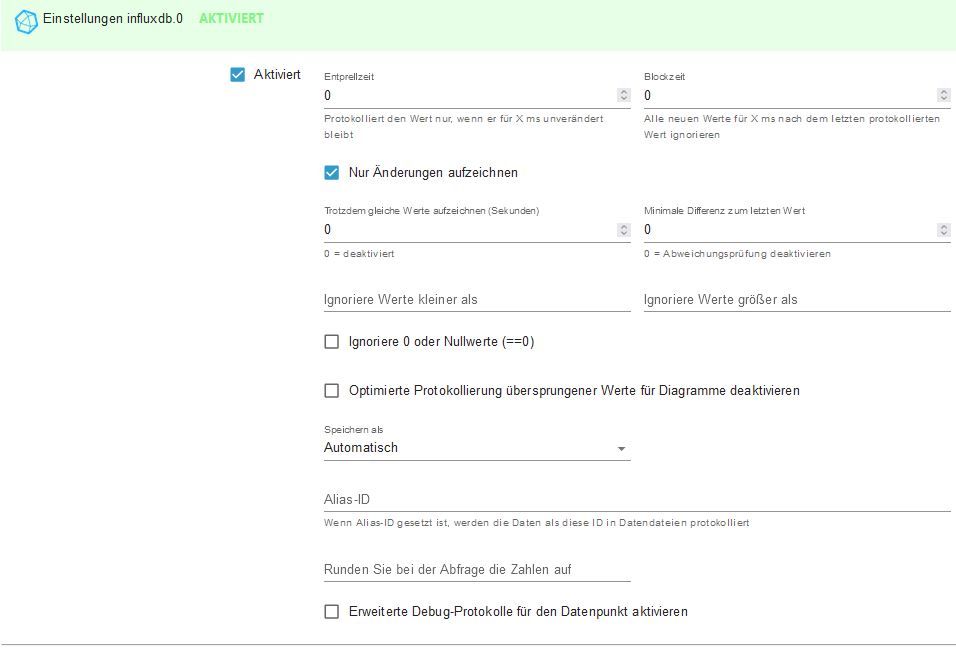Open the Speichern als dropdown
This screenshot has width=956, height=648.
point(477,448)
